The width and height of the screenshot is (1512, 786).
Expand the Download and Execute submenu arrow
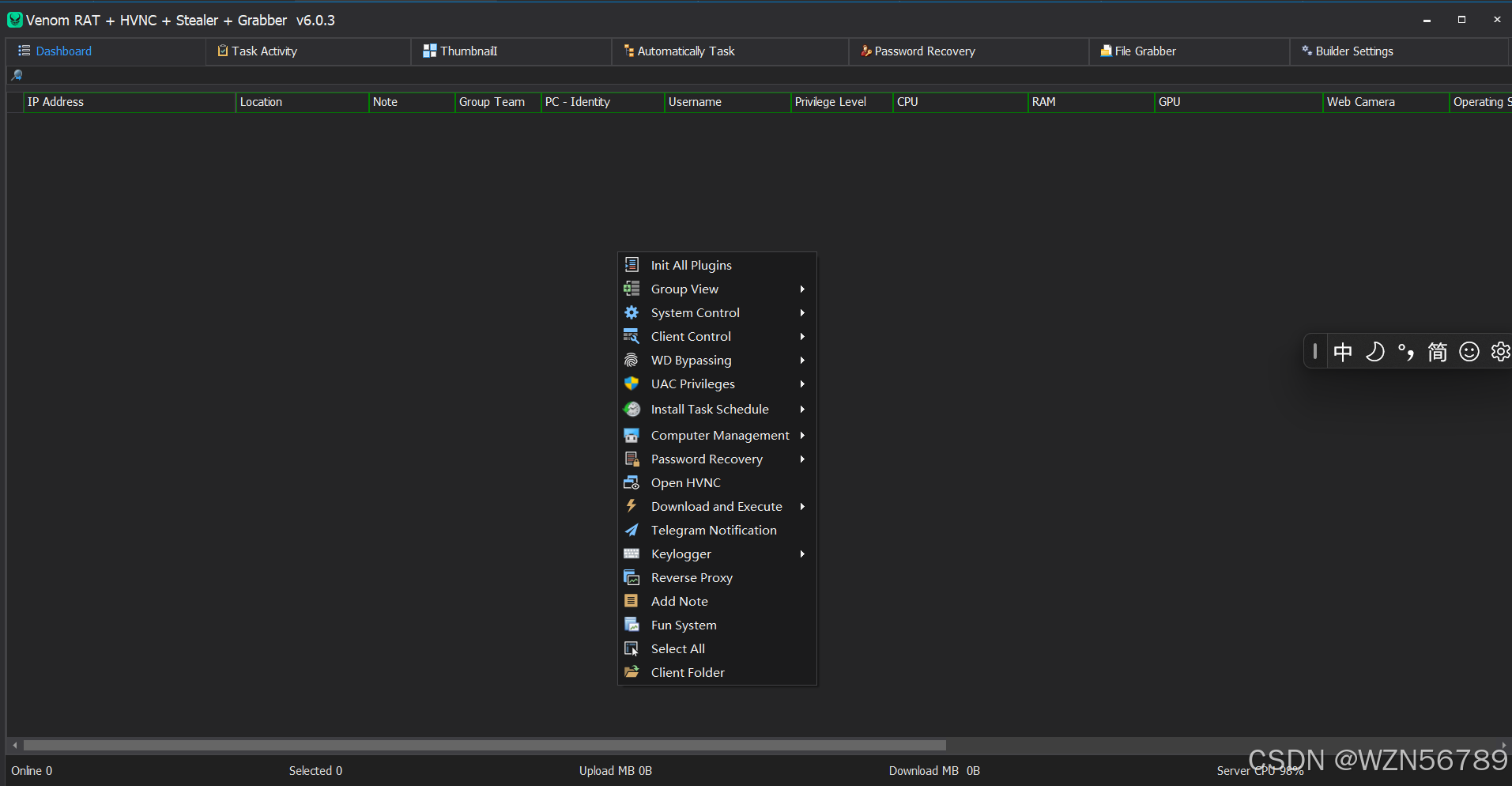click(x=802, y=506)
